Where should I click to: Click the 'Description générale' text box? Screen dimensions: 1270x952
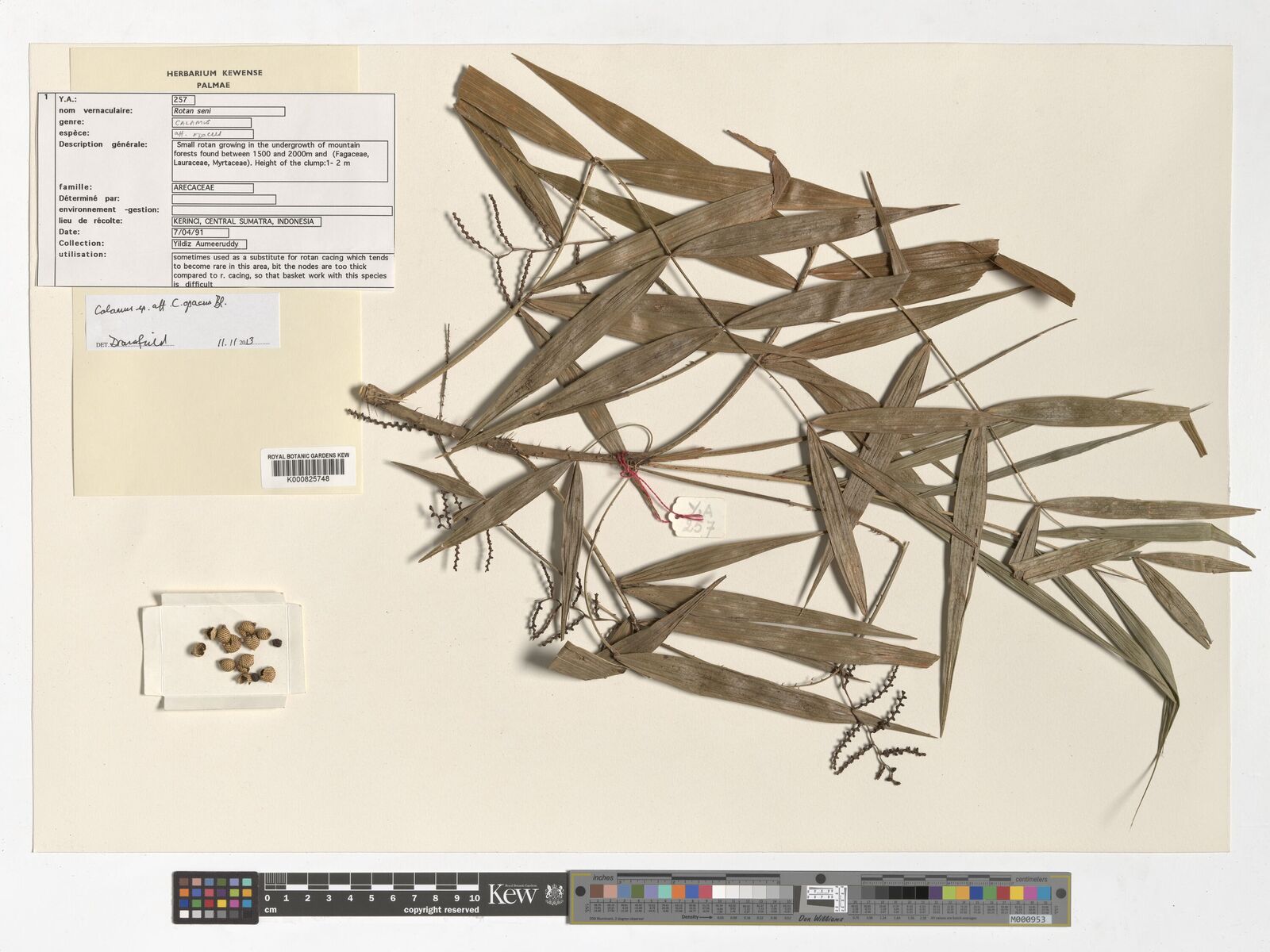[279, 161]
